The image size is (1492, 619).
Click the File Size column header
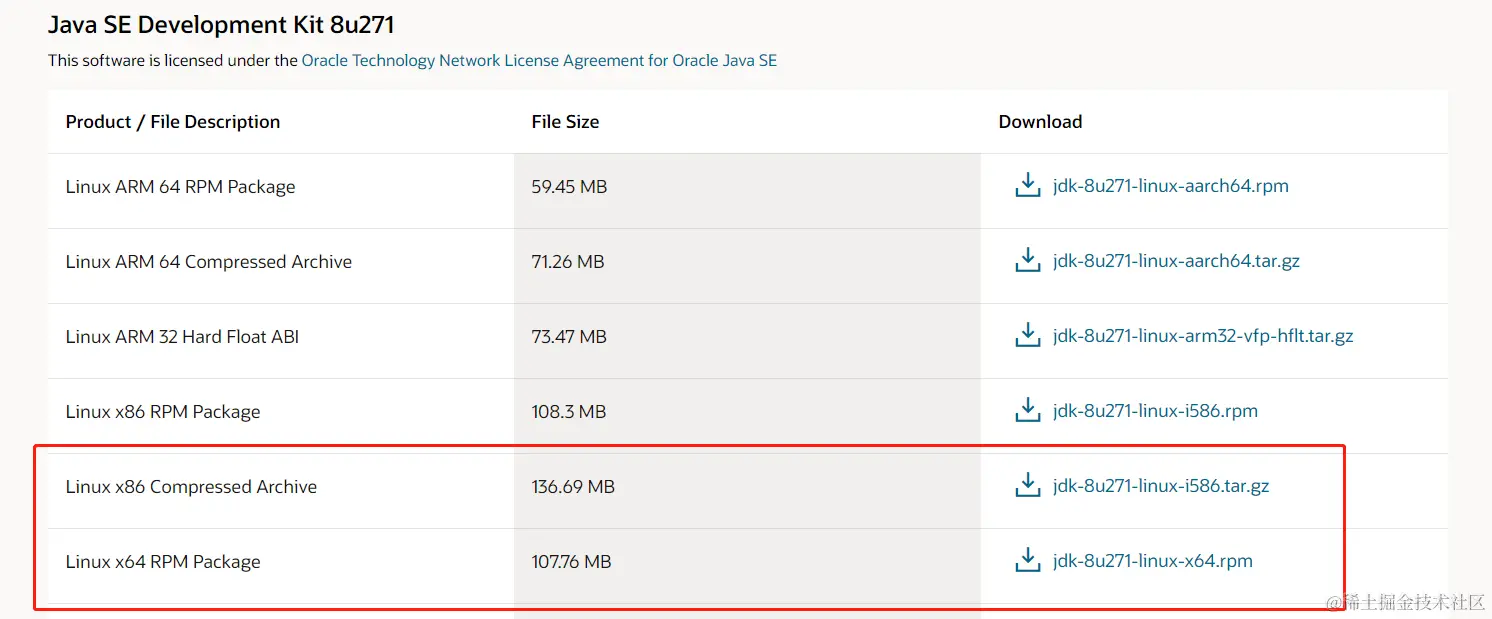click(x=565, y=122)
